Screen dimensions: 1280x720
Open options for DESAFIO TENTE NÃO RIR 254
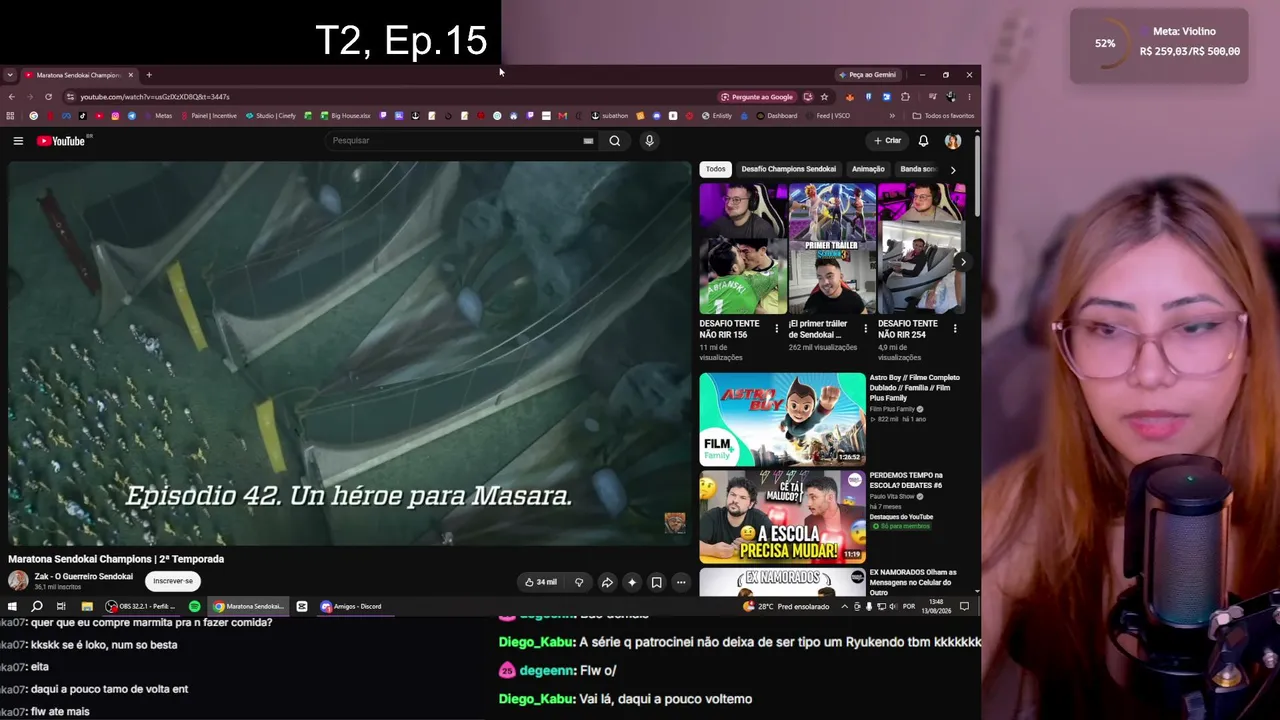pos(955,329)
